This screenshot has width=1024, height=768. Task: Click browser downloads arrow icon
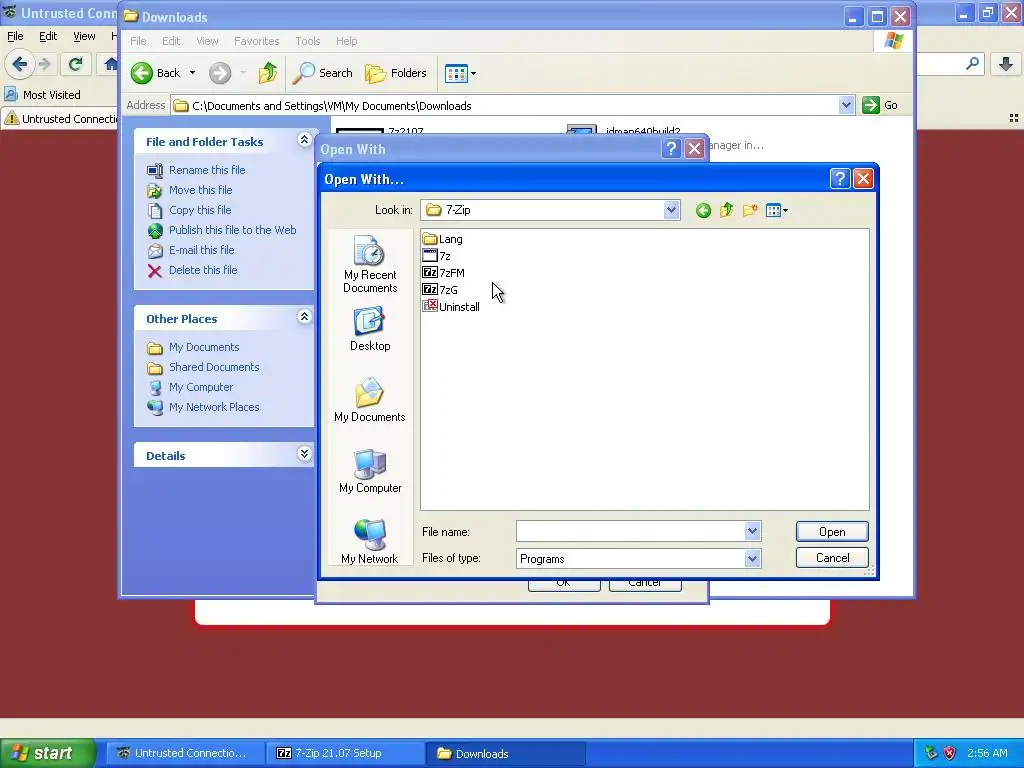tap(1006, 64)
